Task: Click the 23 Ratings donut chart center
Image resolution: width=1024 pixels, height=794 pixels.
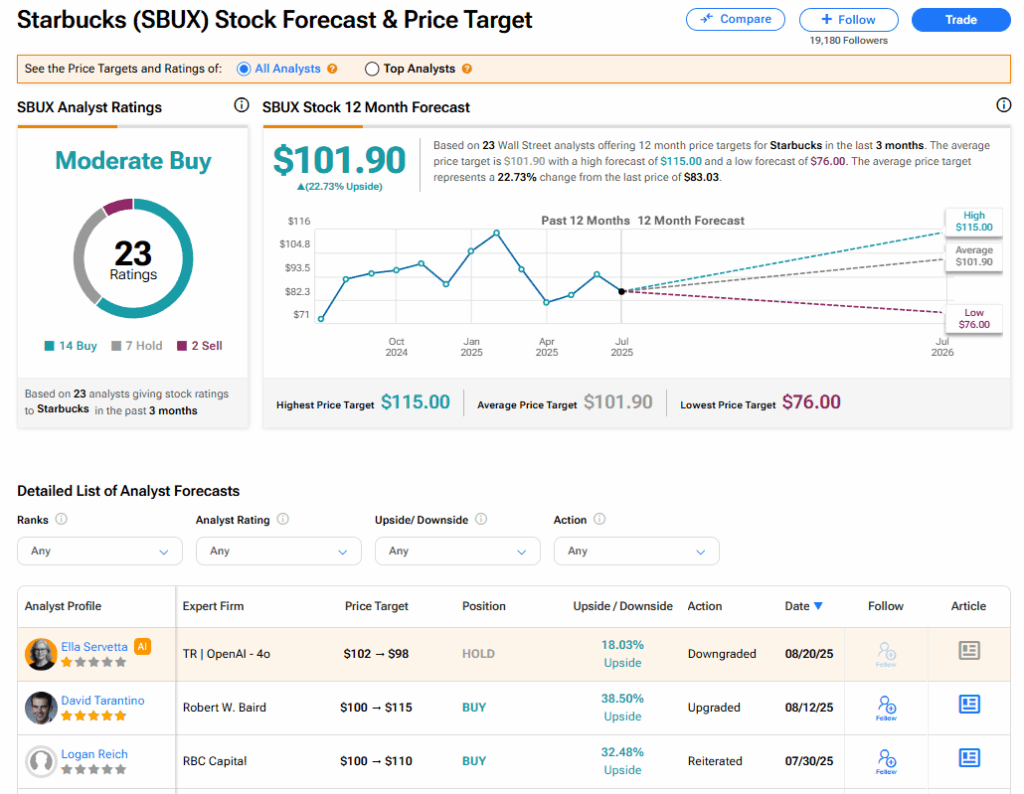Action: coord(133,259)
